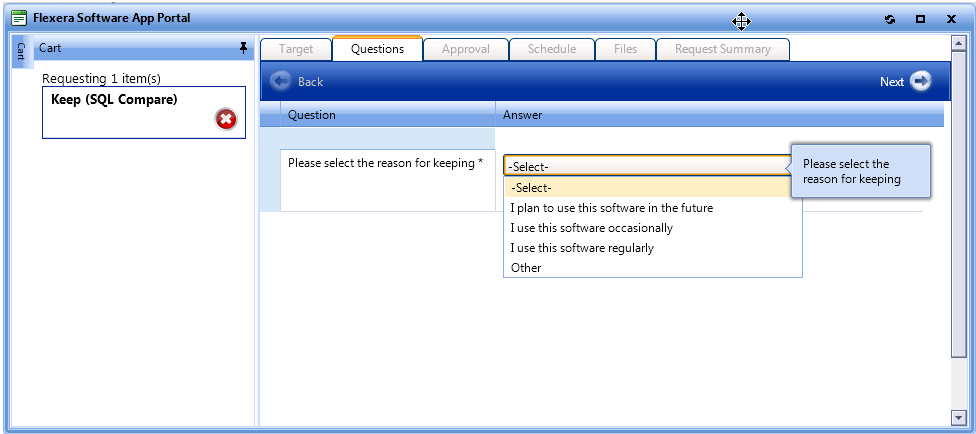976x434 pixels.
Task: Maximize the App Portal window
Action: pyautogui.click(x=921, y=19)
